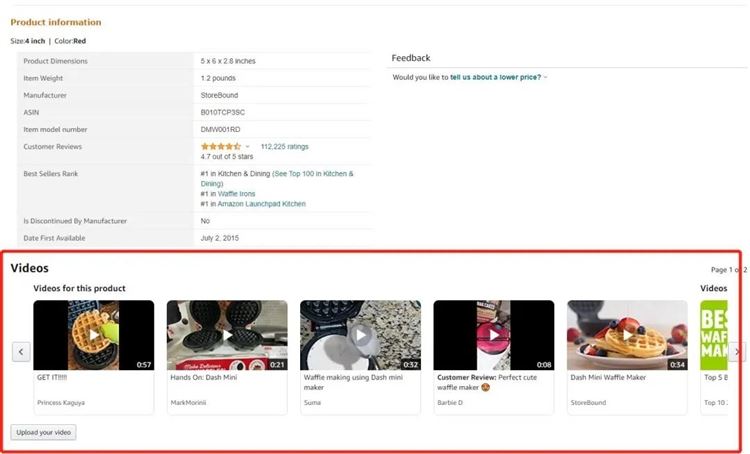Open the 112,225 ratings link

pyautogui.click(x=285, y=146)
